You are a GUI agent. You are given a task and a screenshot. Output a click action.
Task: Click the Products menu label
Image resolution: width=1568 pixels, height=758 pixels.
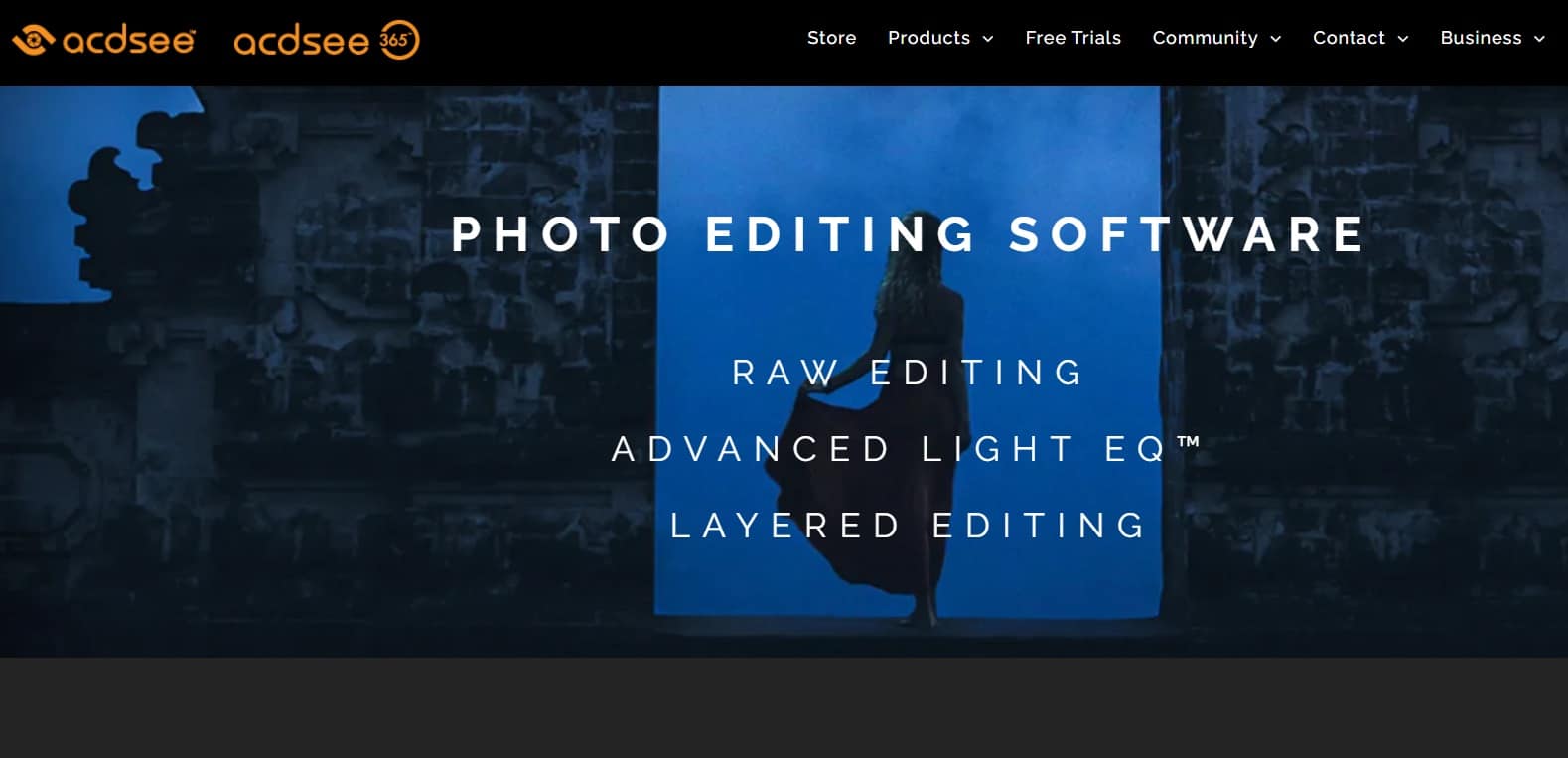pyautogui.click(x=928, y=38)
